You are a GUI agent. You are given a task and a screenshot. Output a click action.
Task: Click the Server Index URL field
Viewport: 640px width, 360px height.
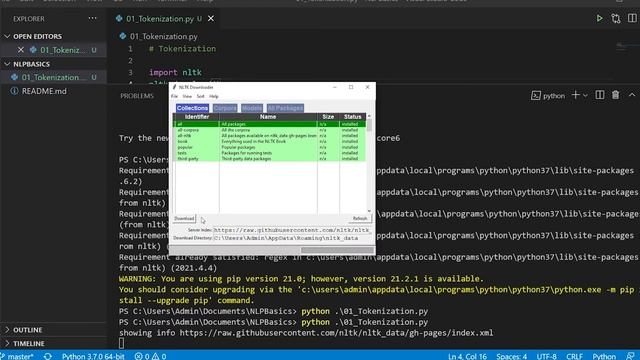[292, 230]
